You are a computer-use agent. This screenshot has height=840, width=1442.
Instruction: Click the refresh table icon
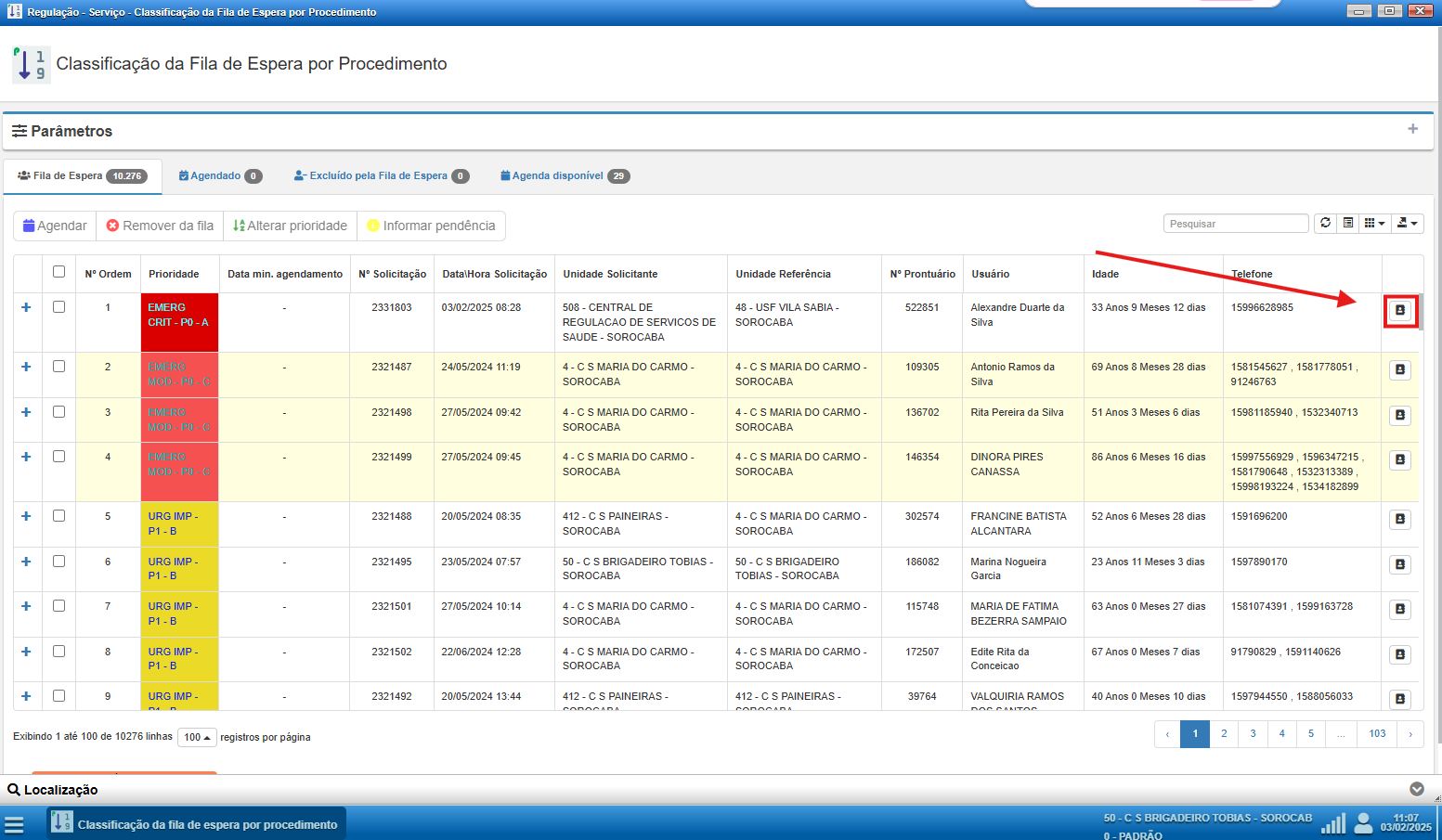point(1325,224)
